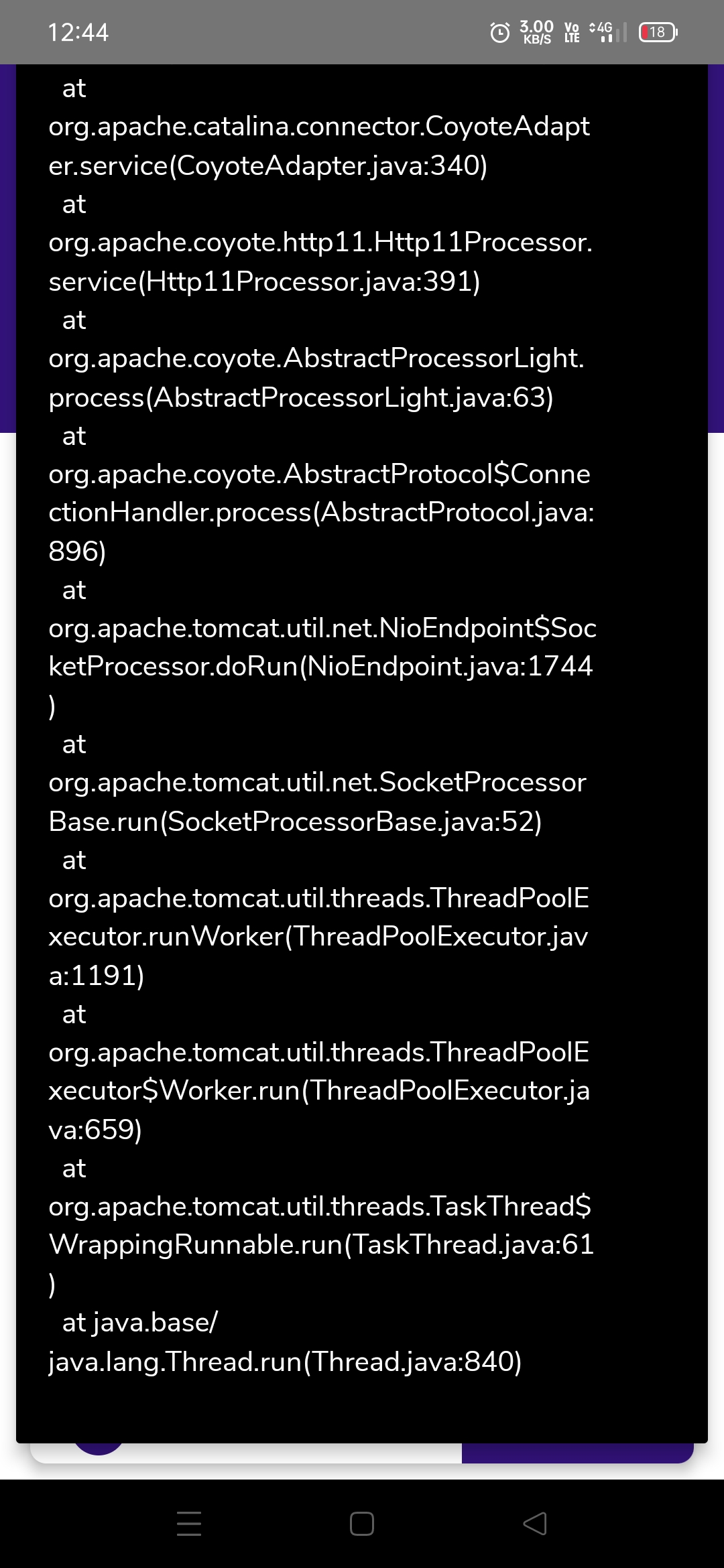
Task: Tap the purple button below the error dialog
Action: coord(577,1453)
